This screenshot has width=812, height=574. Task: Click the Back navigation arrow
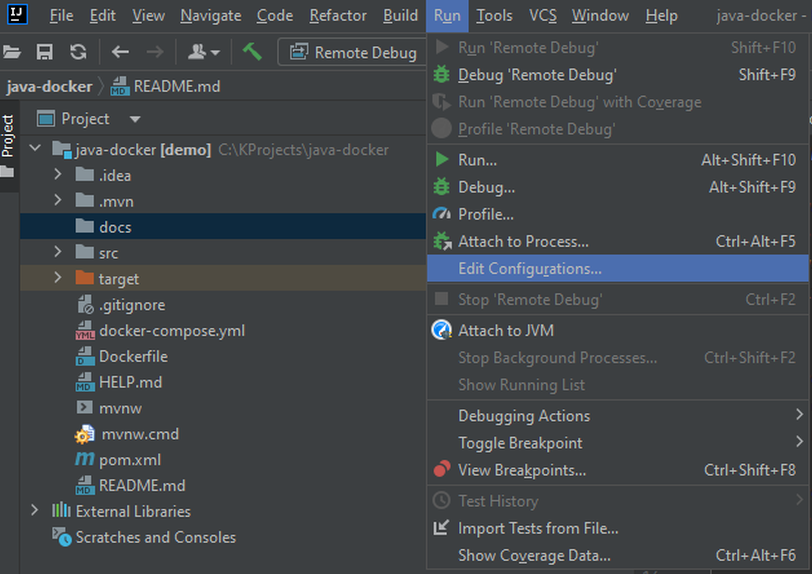pos(120,52)
